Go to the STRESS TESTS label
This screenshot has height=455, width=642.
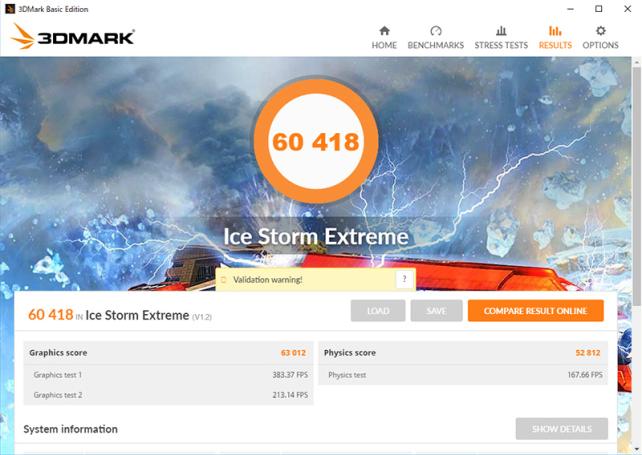point(501,45)
